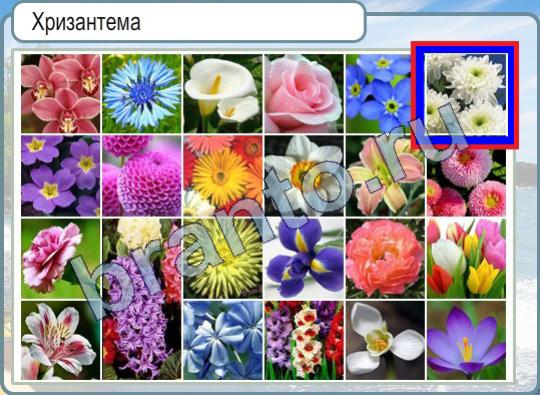Image resolution: width=540 pixels, height=395 pixels.
Task: Pick the white narcissus picture
Action: [304, 176]
